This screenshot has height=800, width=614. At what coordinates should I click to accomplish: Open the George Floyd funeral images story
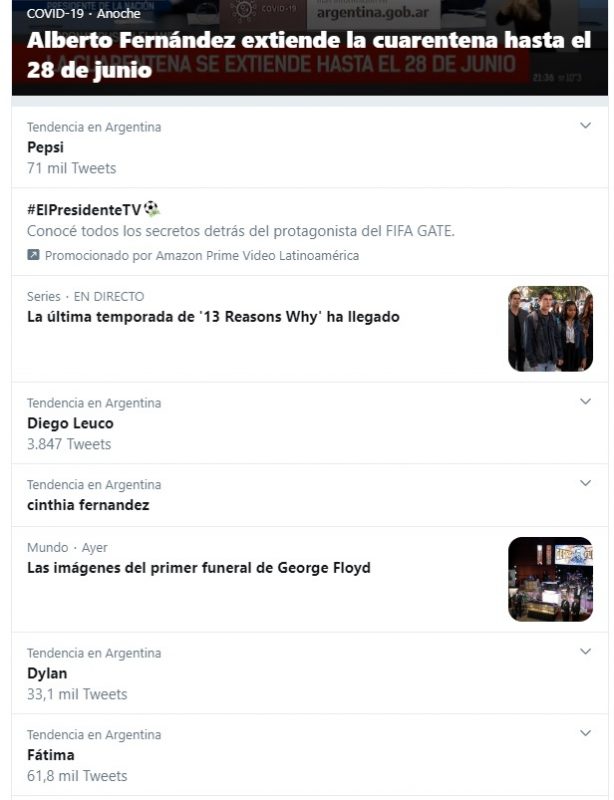tap(198, 568)
